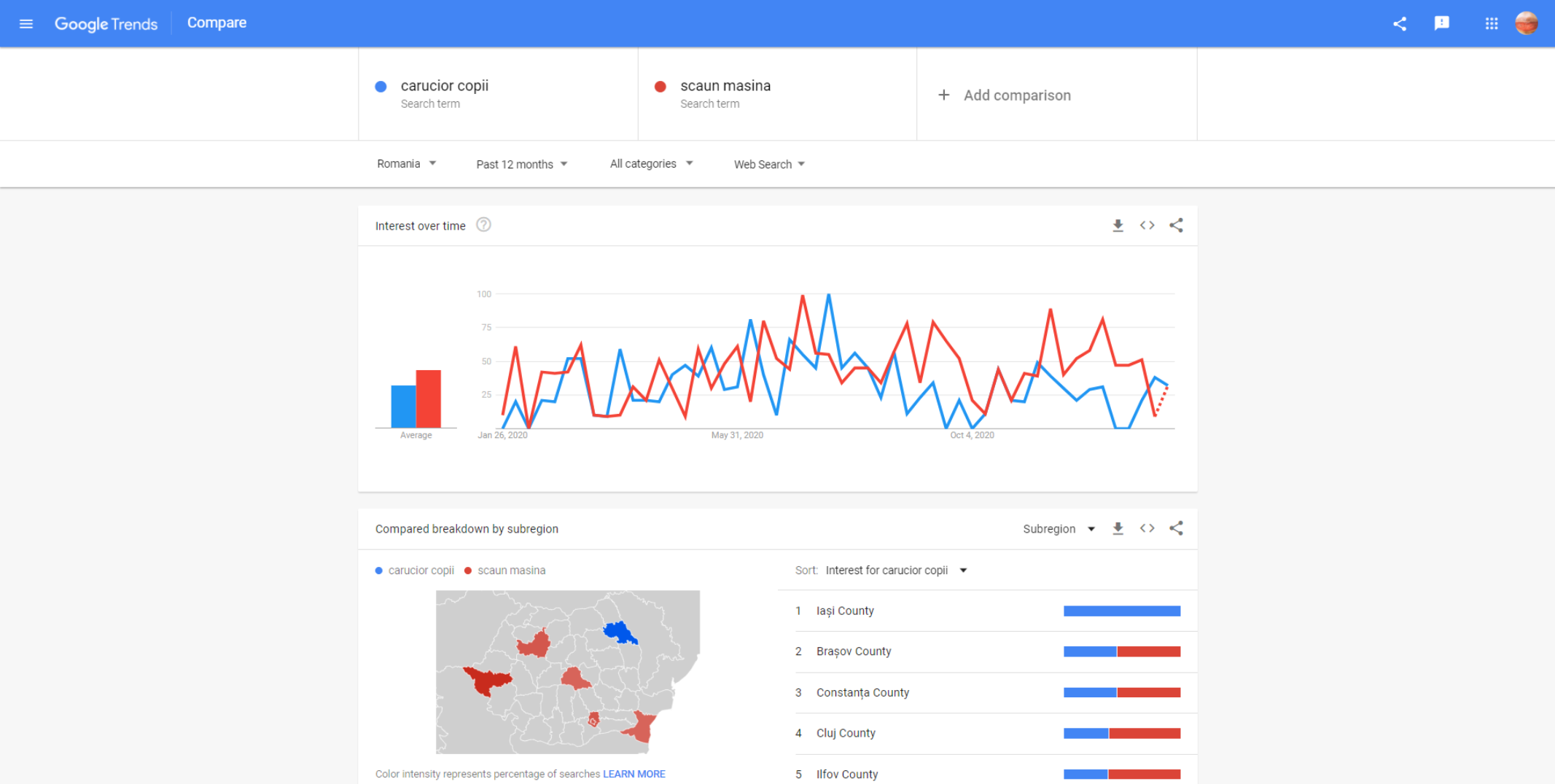This screenshot has width=1555, height=784.
Task: Open the send feedback icon
Action: [1441, 23]
